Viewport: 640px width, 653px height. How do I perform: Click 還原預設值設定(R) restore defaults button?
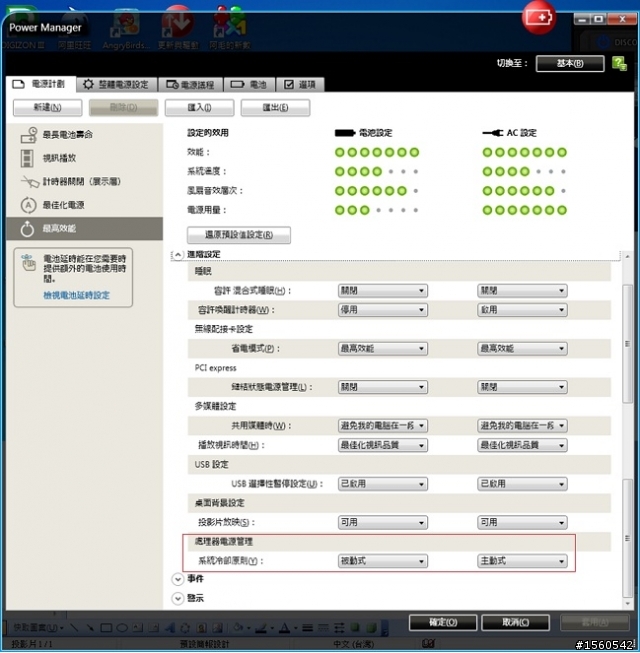pyautogui.click(x=239, y=235)
